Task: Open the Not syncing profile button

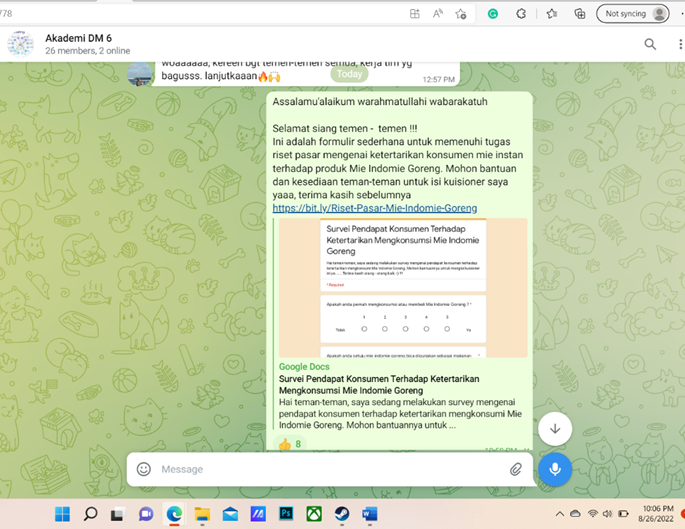Action: [633, 14]
